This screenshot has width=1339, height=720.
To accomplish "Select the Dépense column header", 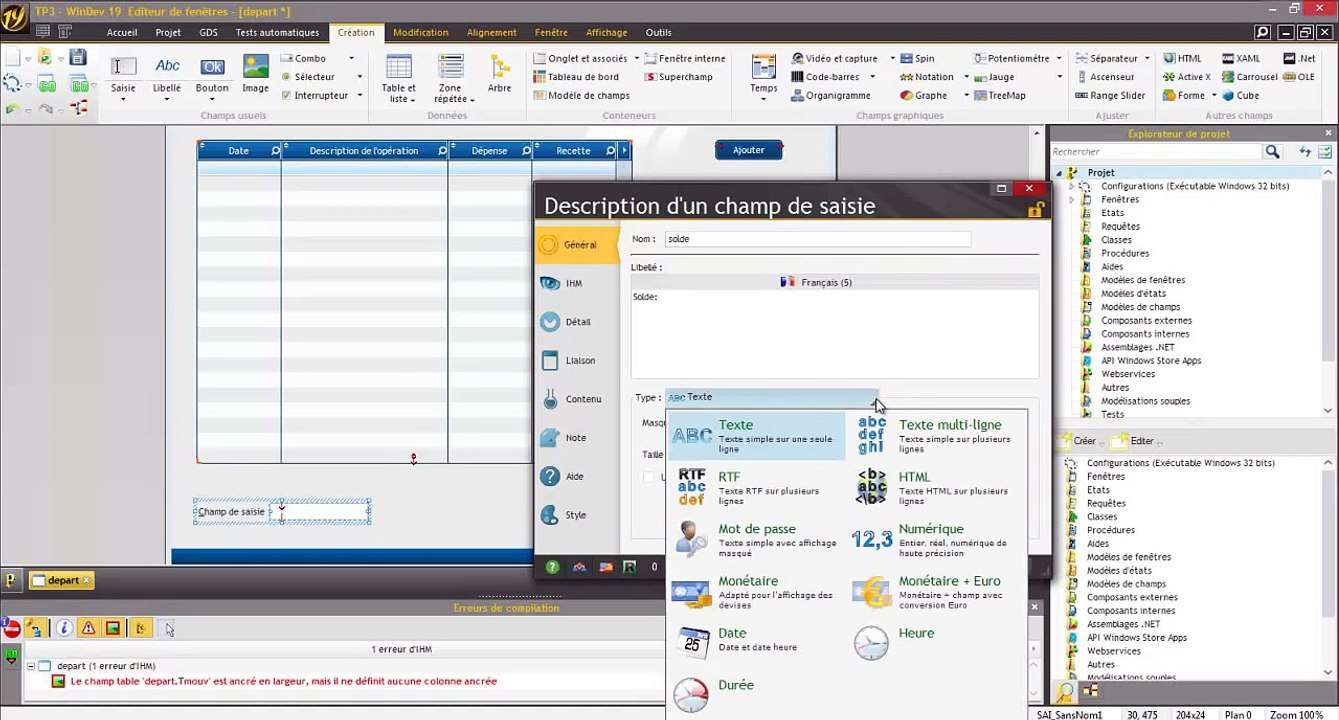I will (x=490, y=151).
